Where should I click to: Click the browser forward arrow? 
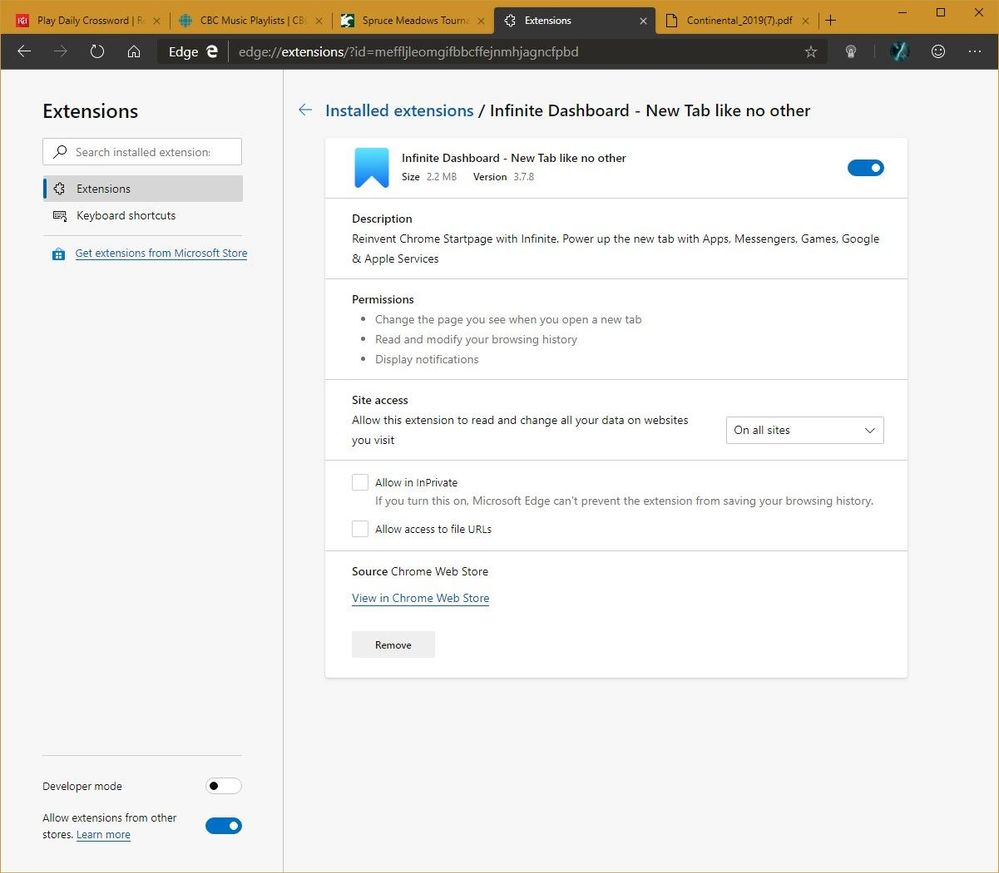(61, 52)
